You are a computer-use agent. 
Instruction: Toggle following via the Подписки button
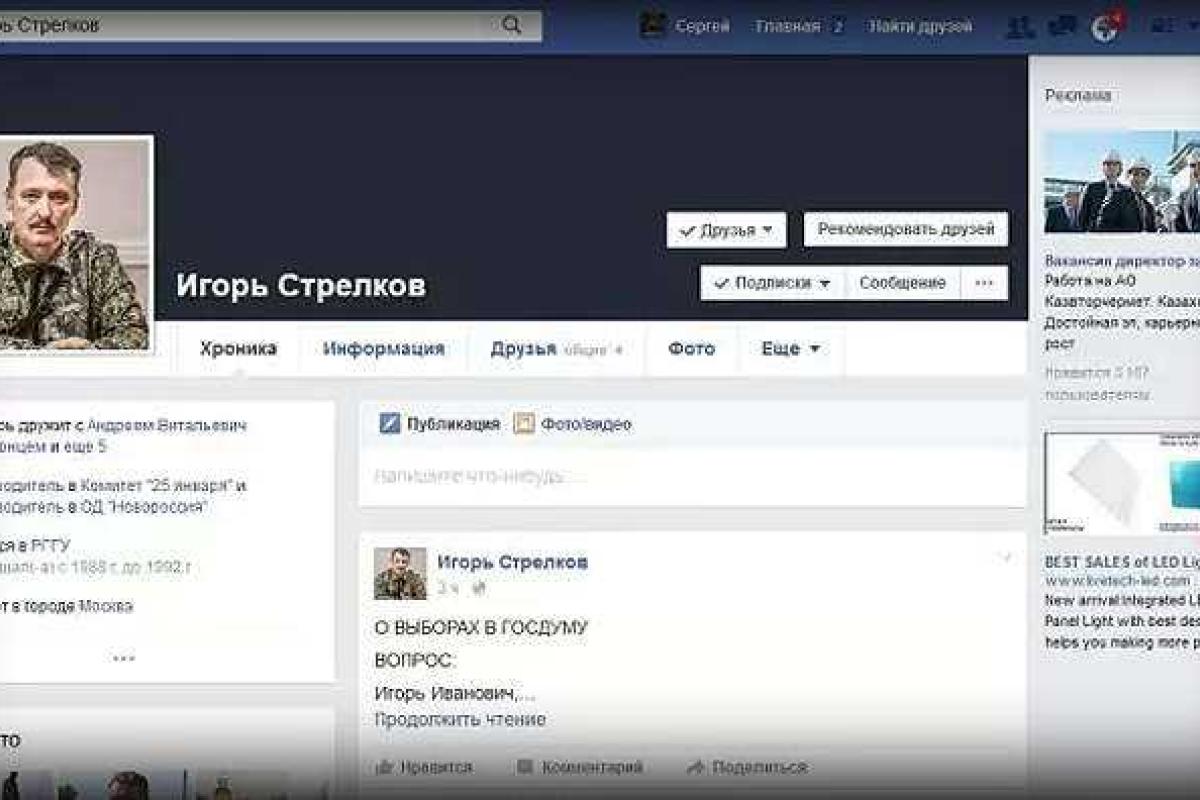(771, 282)
